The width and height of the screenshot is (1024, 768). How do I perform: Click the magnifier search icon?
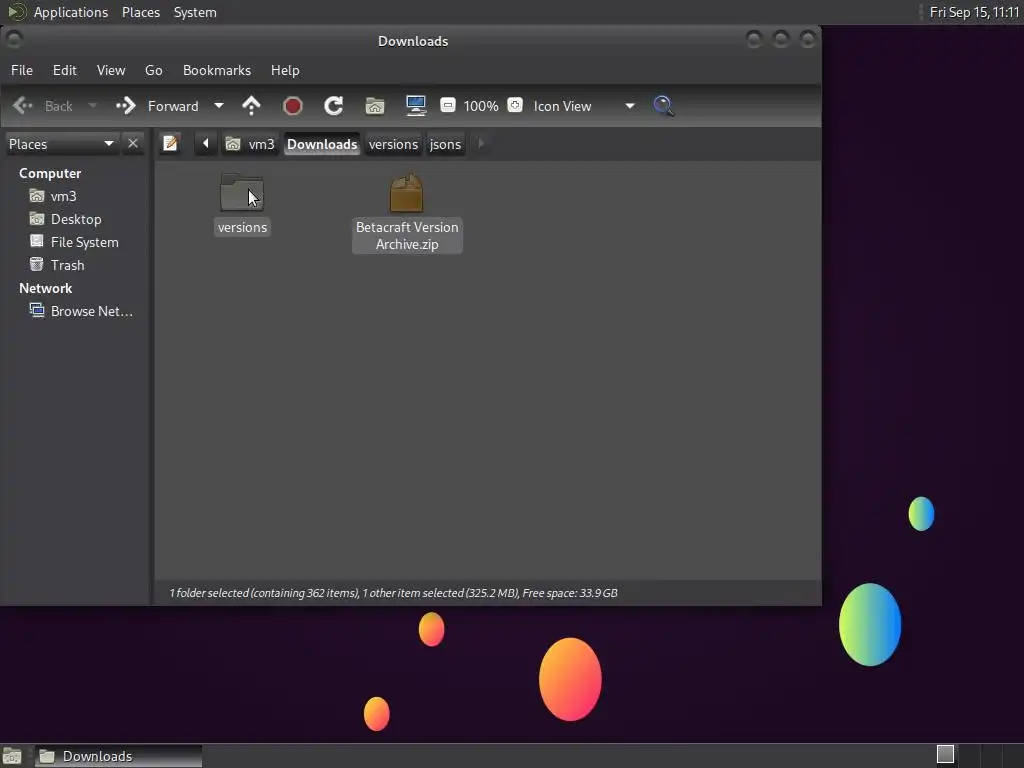pyautogui.click(x=664, y=106)
